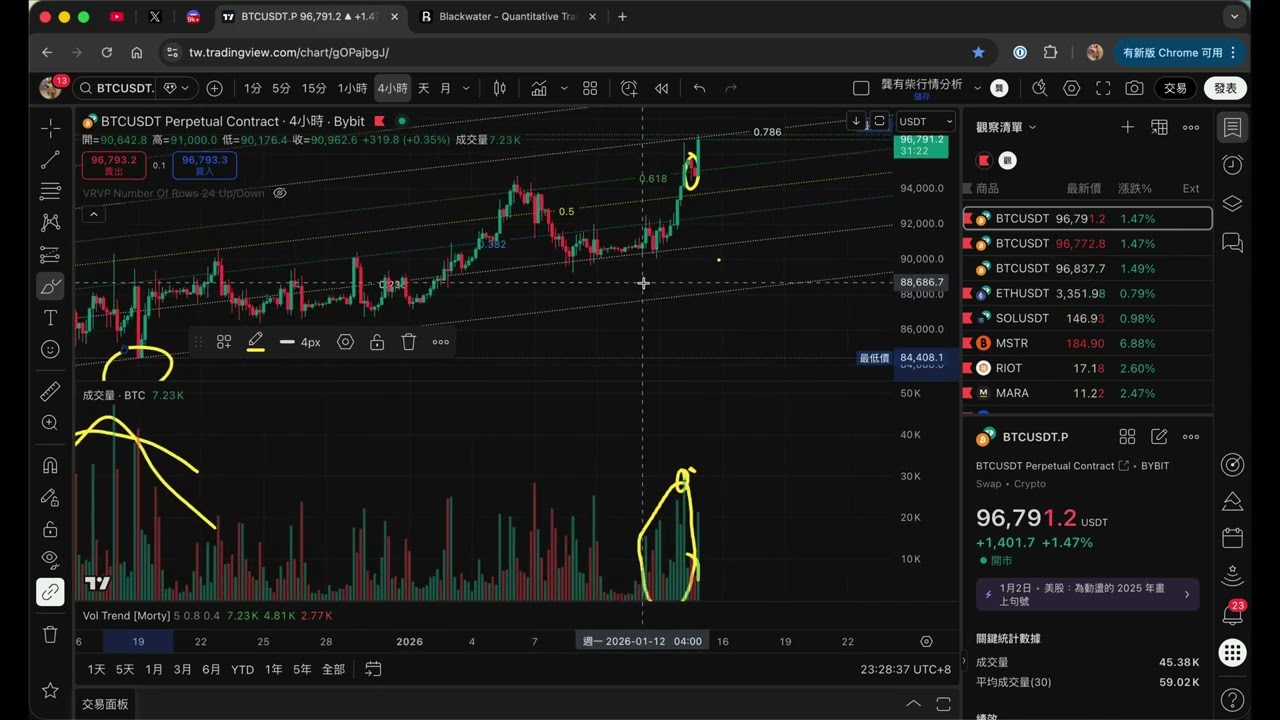
Task: Create an alert from top toolbar
Action: coord(629,88)
